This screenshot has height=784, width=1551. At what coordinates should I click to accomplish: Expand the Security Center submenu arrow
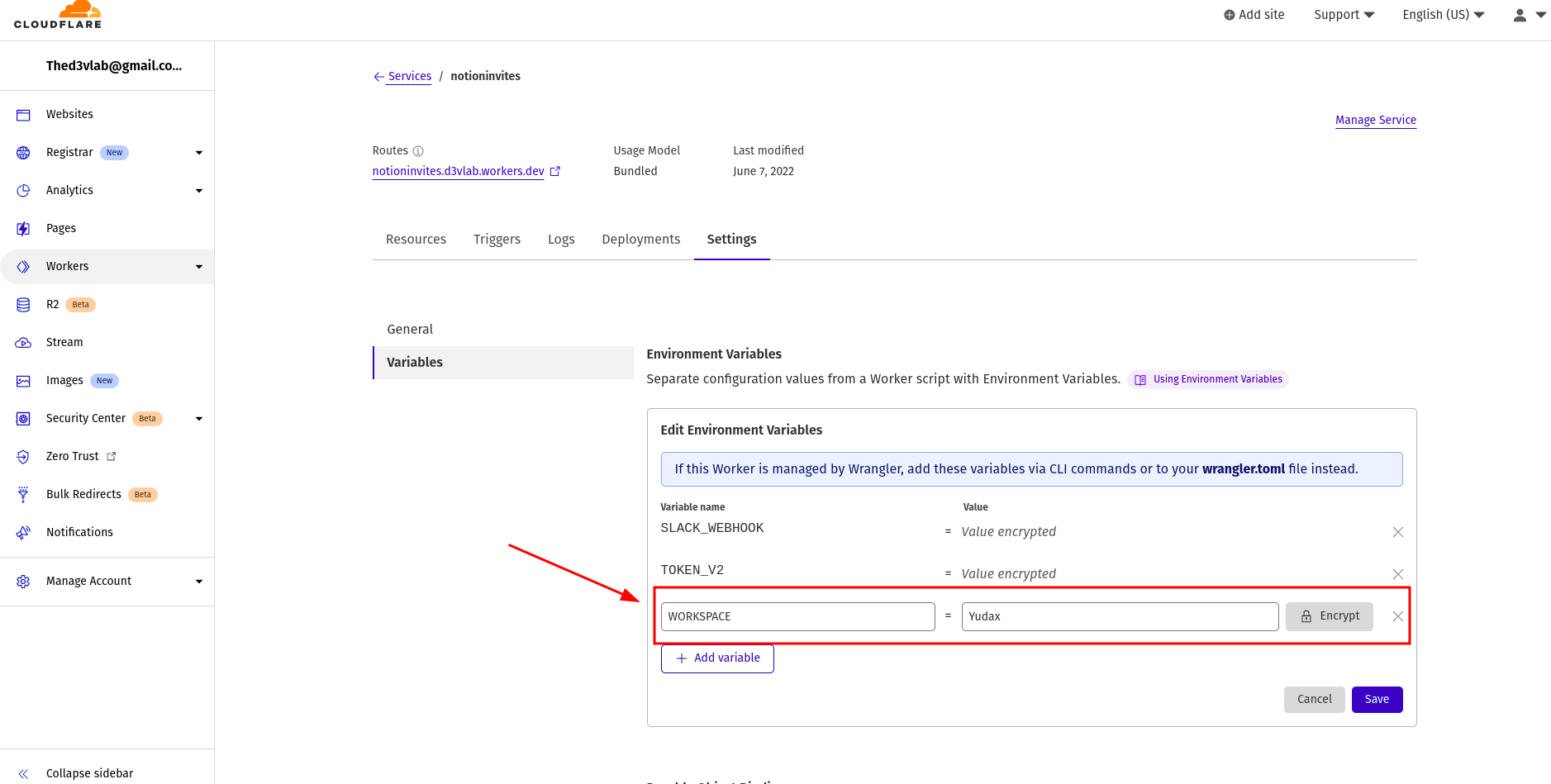pos(199,419)
